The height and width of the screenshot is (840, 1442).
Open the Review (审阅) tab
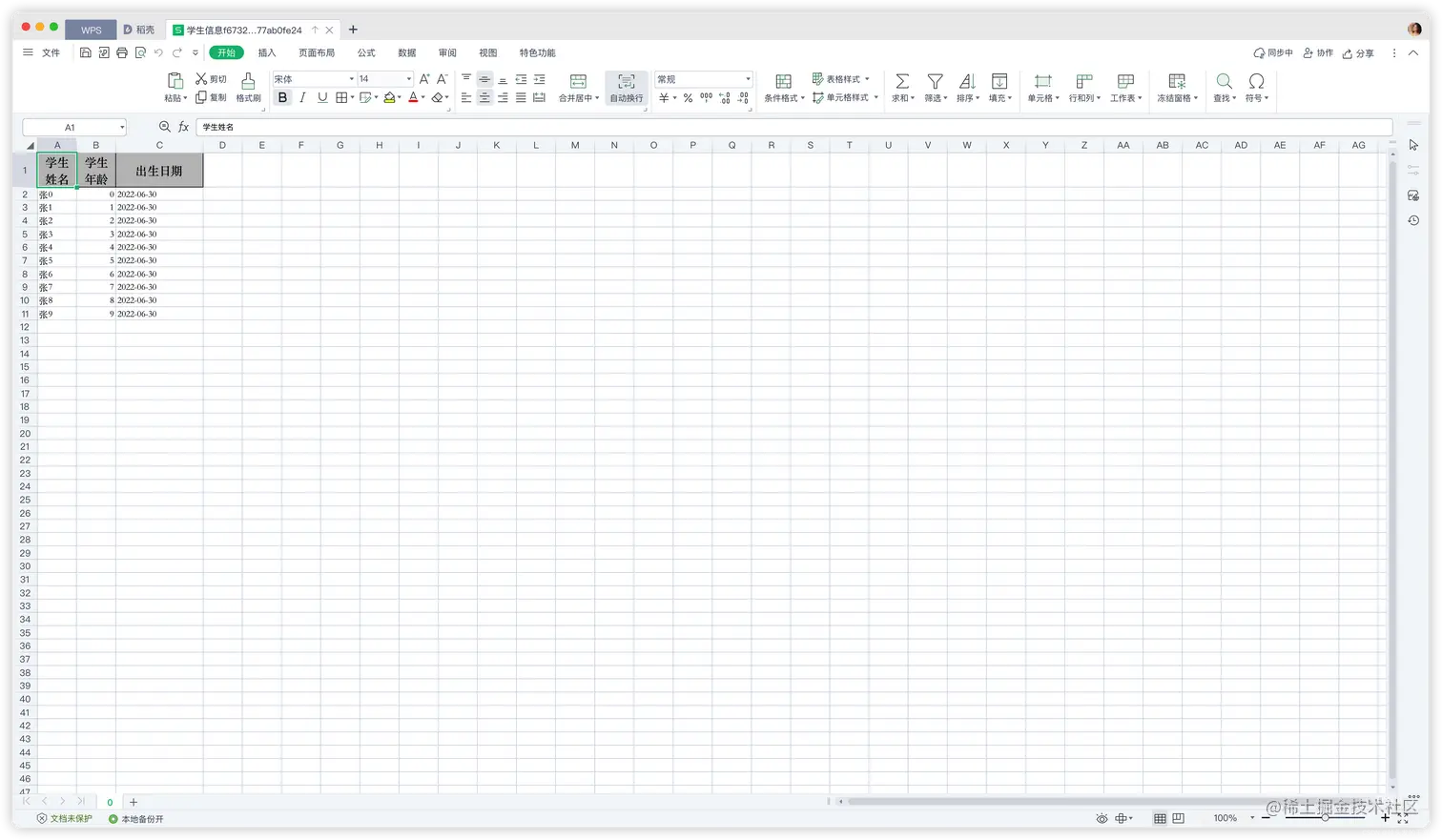click(x=447, y=53)
